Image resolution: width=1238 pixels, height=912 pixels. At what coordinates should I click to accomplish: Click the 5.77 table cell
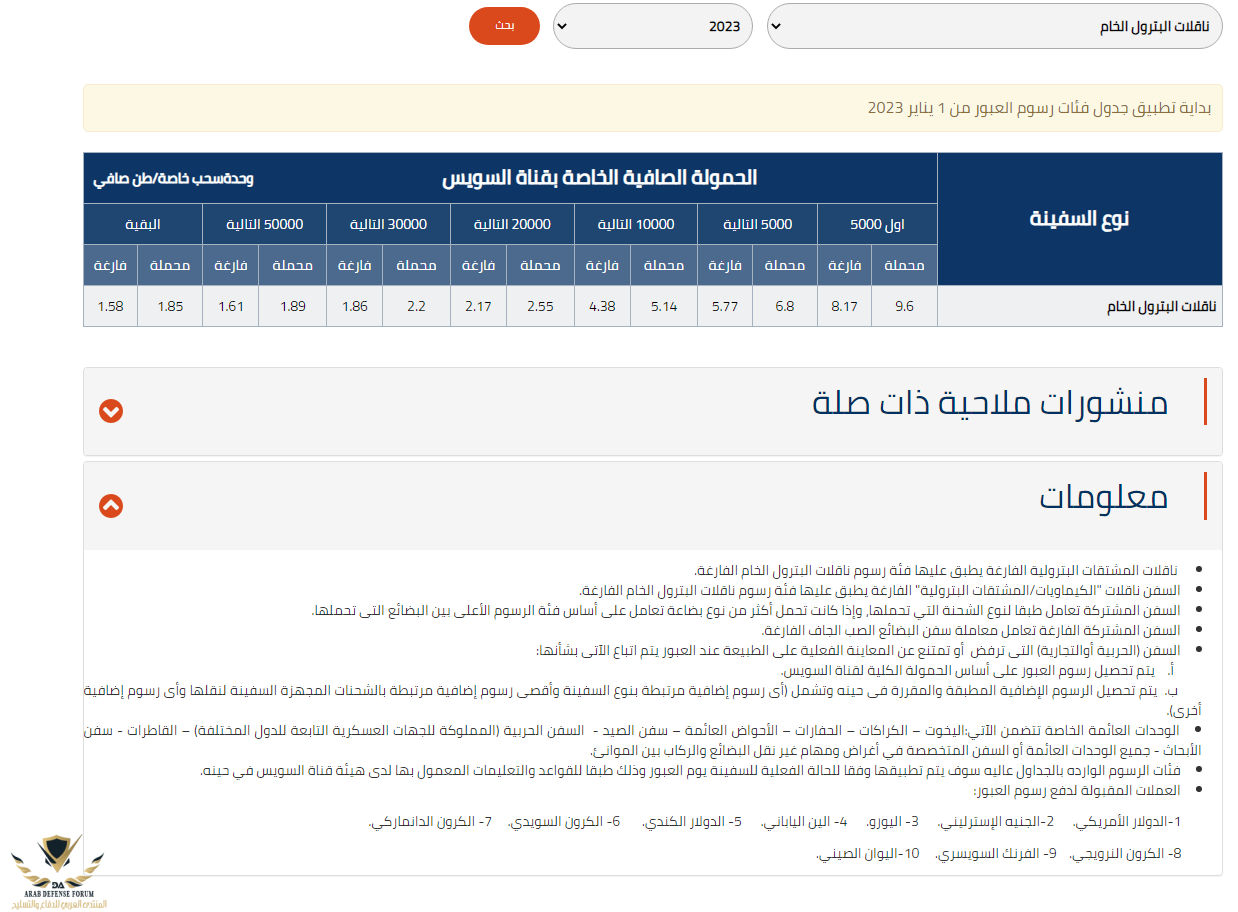(x=725, y=306)
